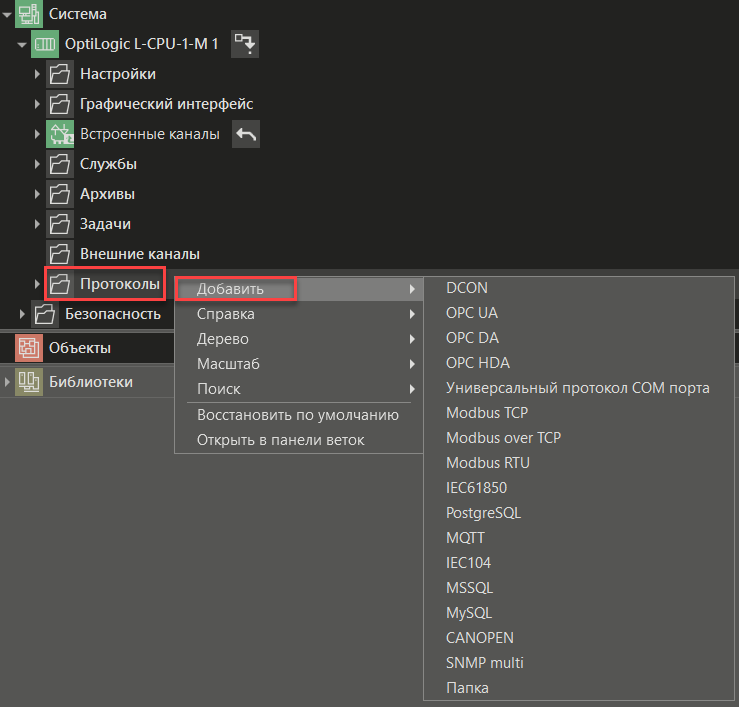This screenshot has height=707, width=739.
Task: Click the Архивы folder icon
Action: pos(60,194)
